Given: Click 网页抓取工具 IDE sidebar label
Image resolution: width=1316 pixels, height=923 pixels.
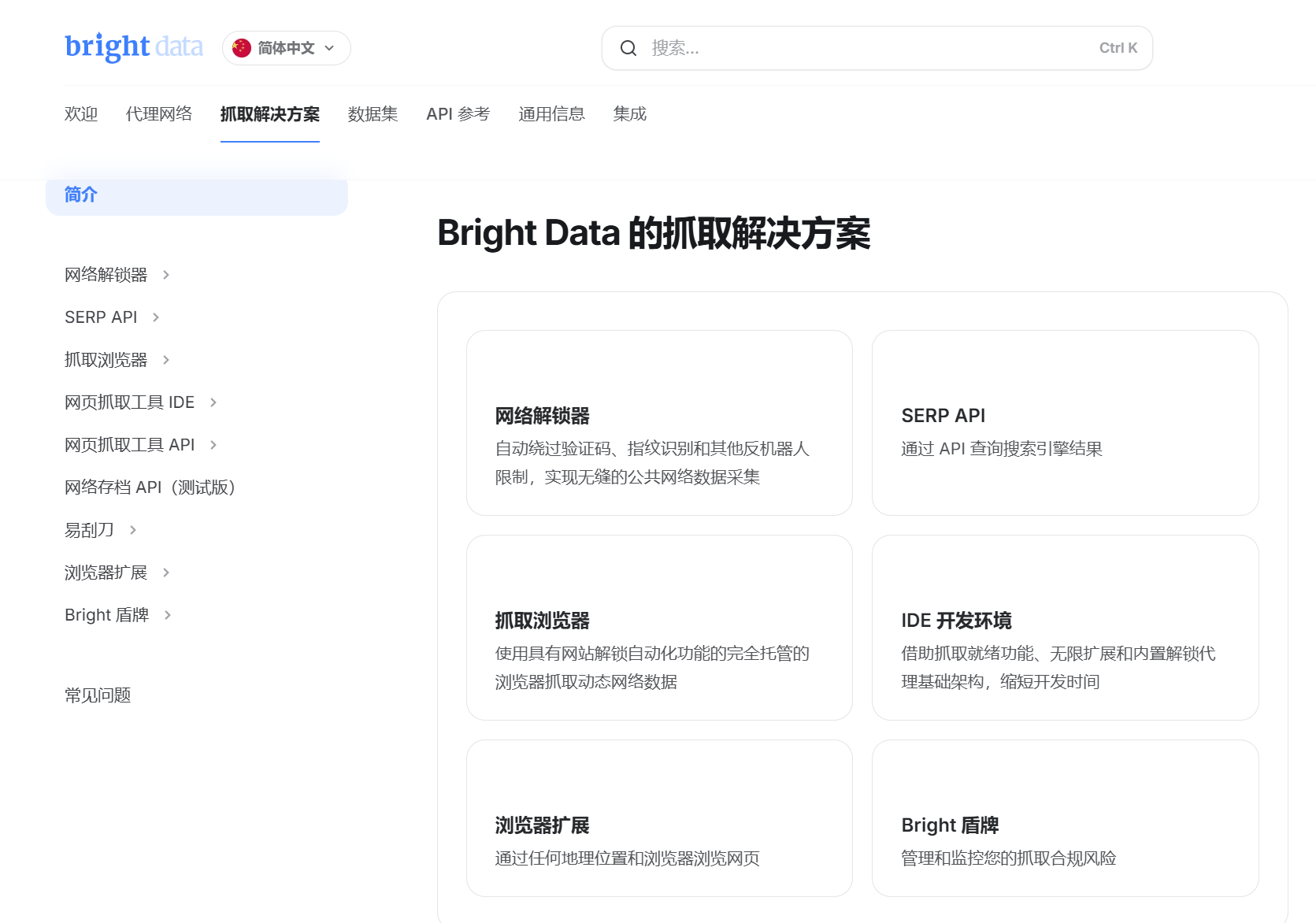Looking at the screenshot, I should 130,402.
